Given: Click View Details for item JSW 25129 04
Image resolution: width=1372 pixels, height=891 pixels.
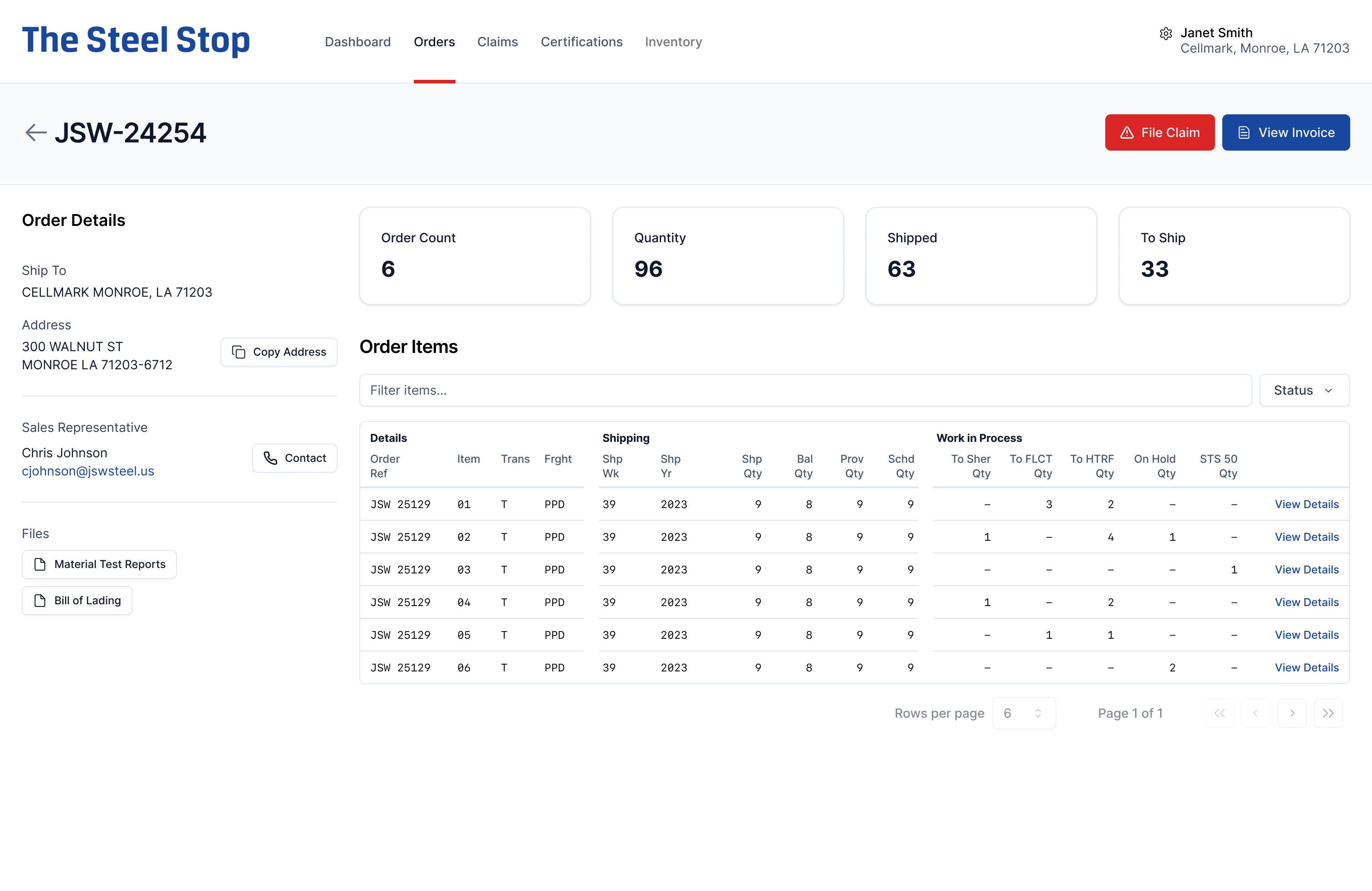Looking at the screenshot, I should click(x=1306, y=602).
